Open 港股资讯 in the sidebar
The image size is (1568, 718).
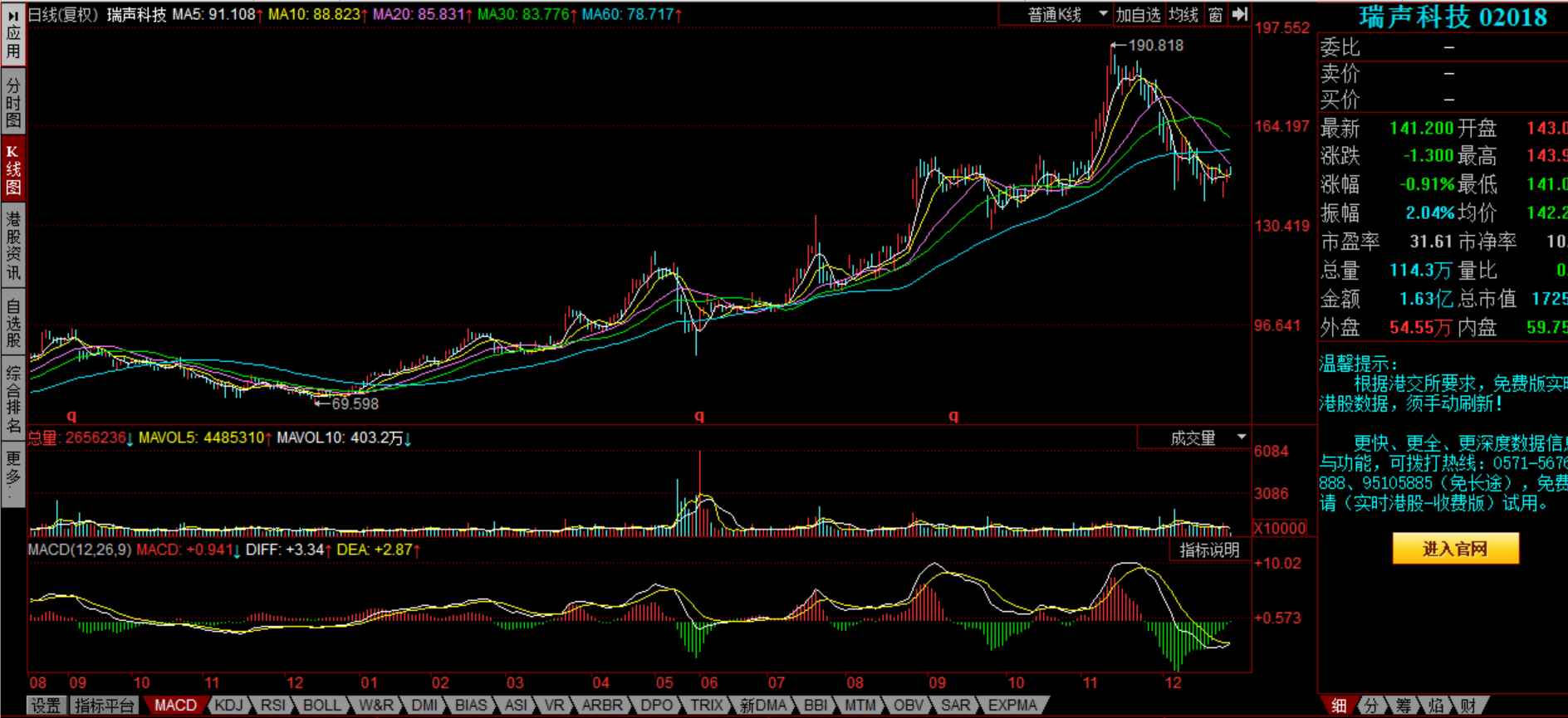click(x=13, y=246)
